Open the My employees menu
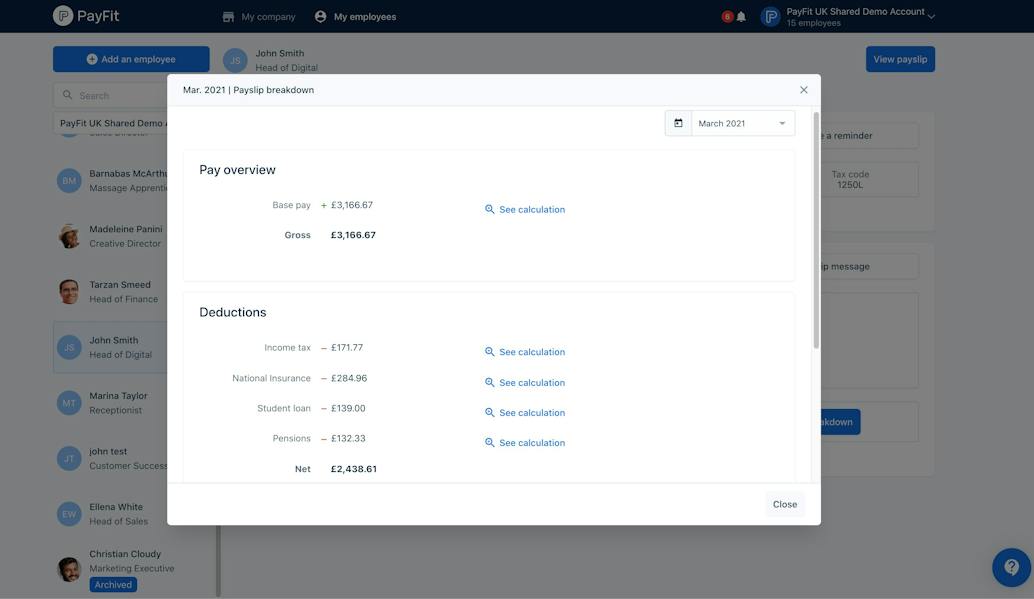 (x=355, y=16)
